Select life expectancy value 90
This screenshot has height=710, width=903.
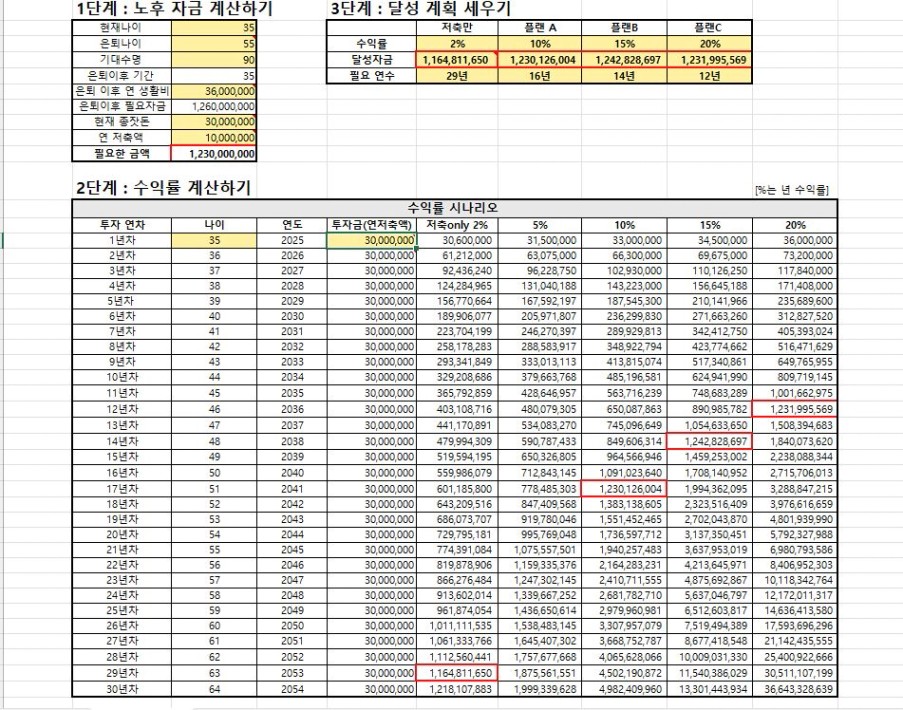pyautogui.click(x=214, y=59)
